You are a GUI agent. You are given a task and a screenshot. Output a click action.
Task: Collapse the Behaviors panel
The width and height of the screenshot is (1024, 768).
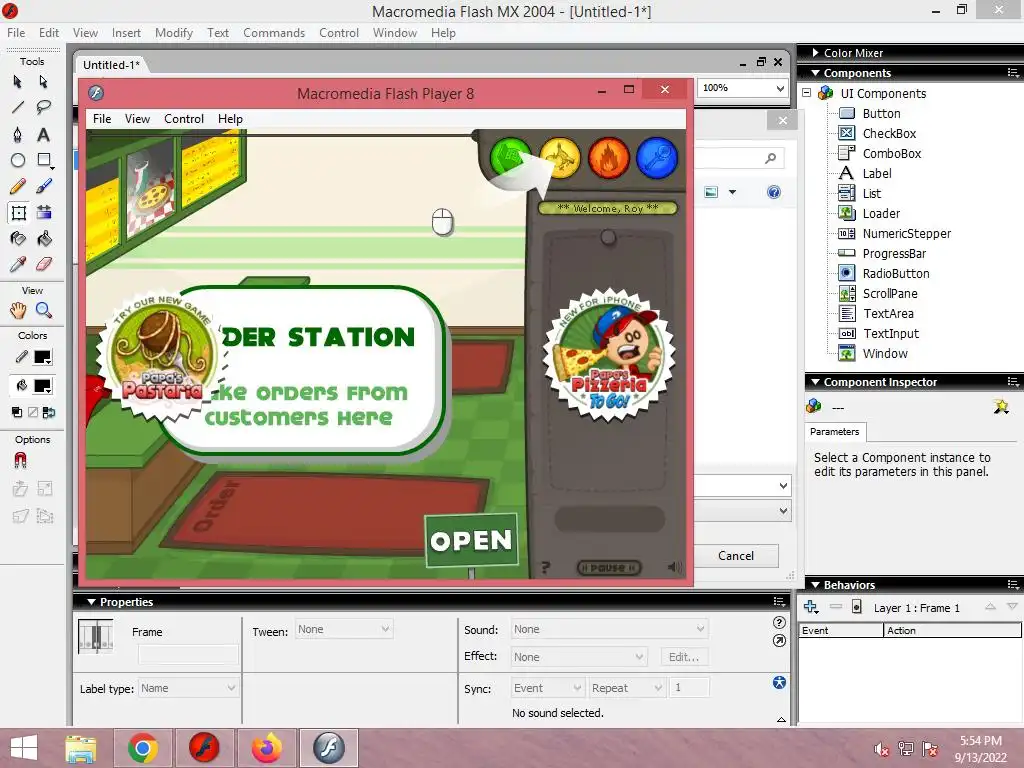[816, 584]
